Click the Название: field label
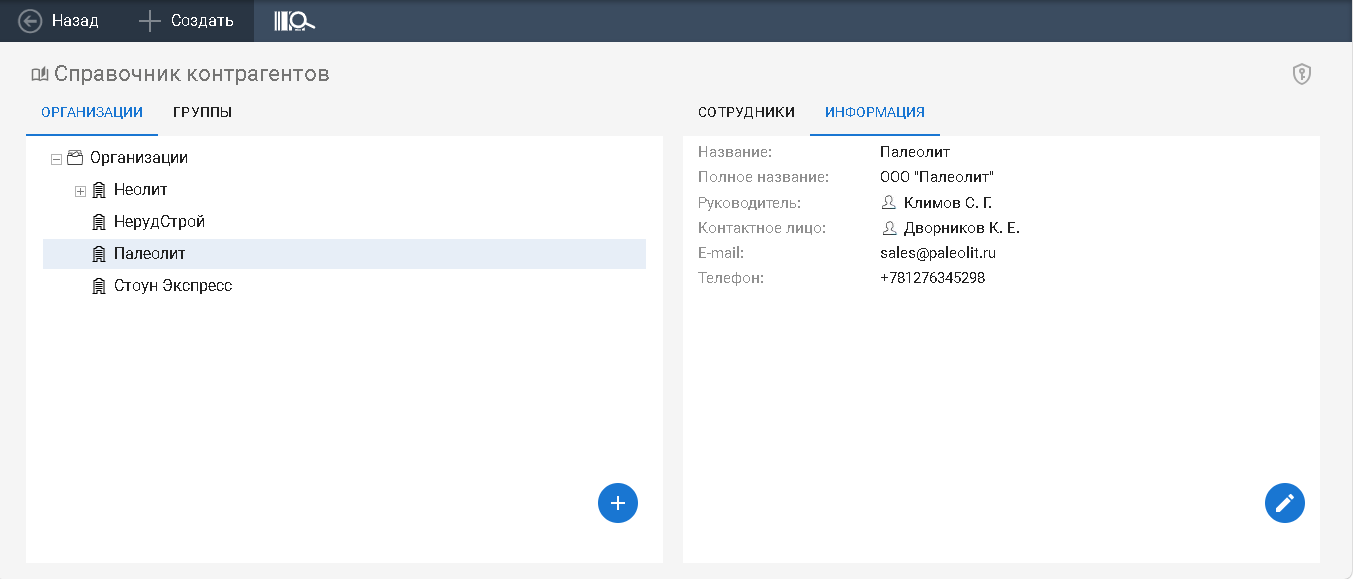The height and width of the screenshot is (579, 1353). 735,152
